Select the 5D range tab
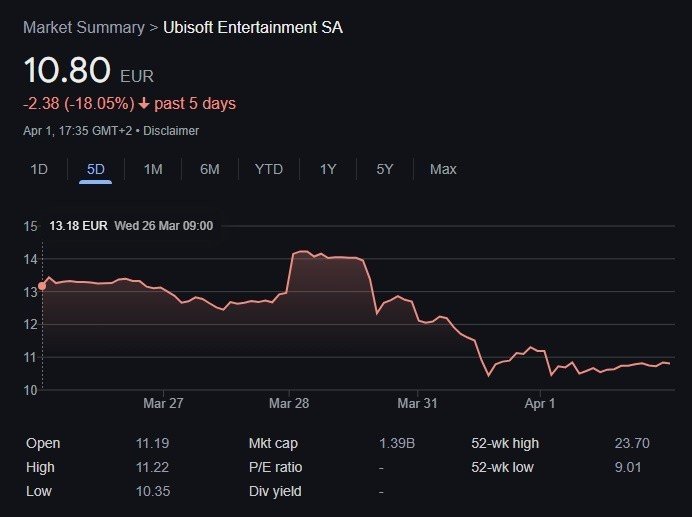 pos(95,169)
